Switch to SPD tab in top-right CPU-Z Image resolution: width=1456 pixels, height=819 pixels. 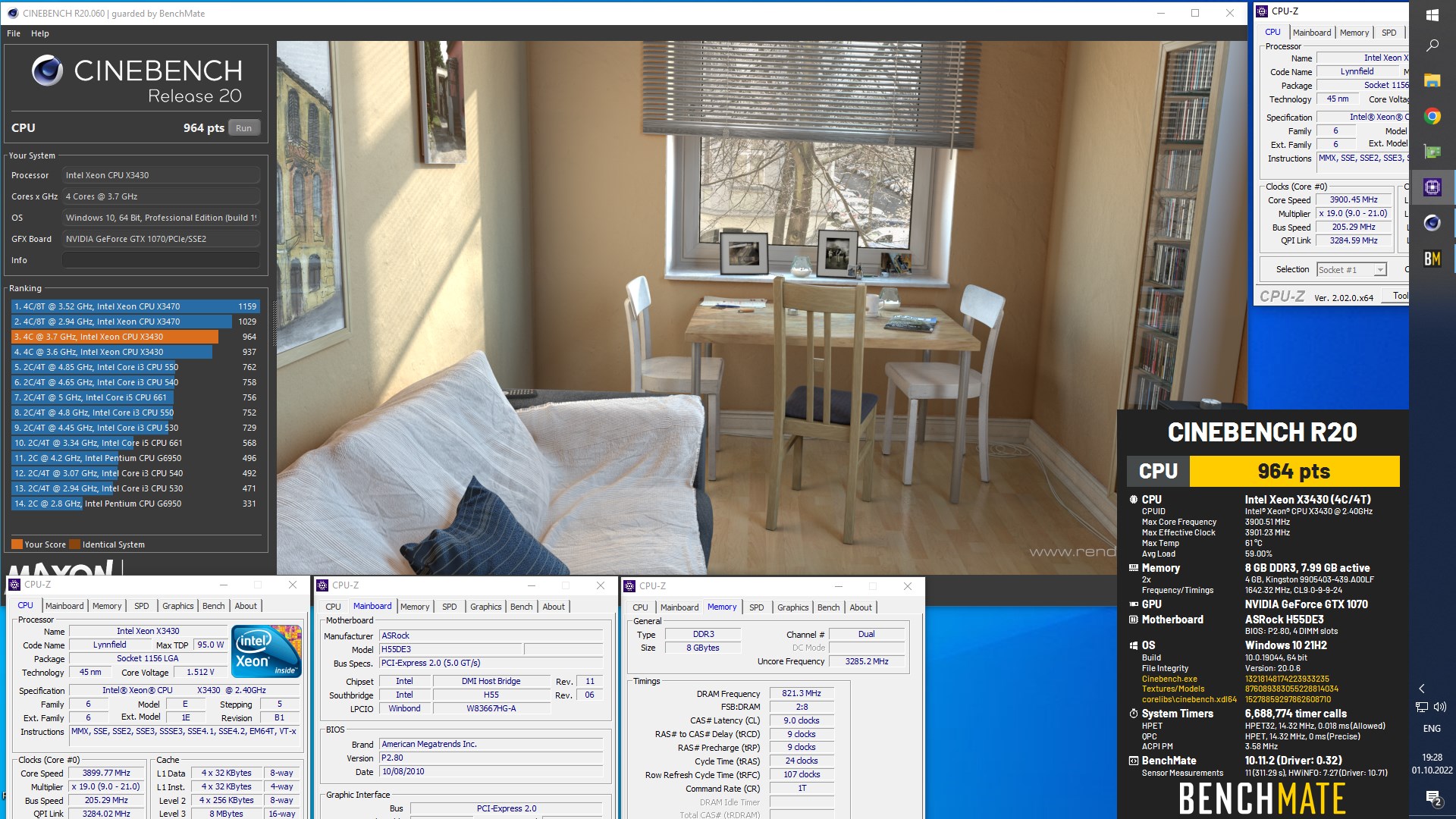point(1389,33)
